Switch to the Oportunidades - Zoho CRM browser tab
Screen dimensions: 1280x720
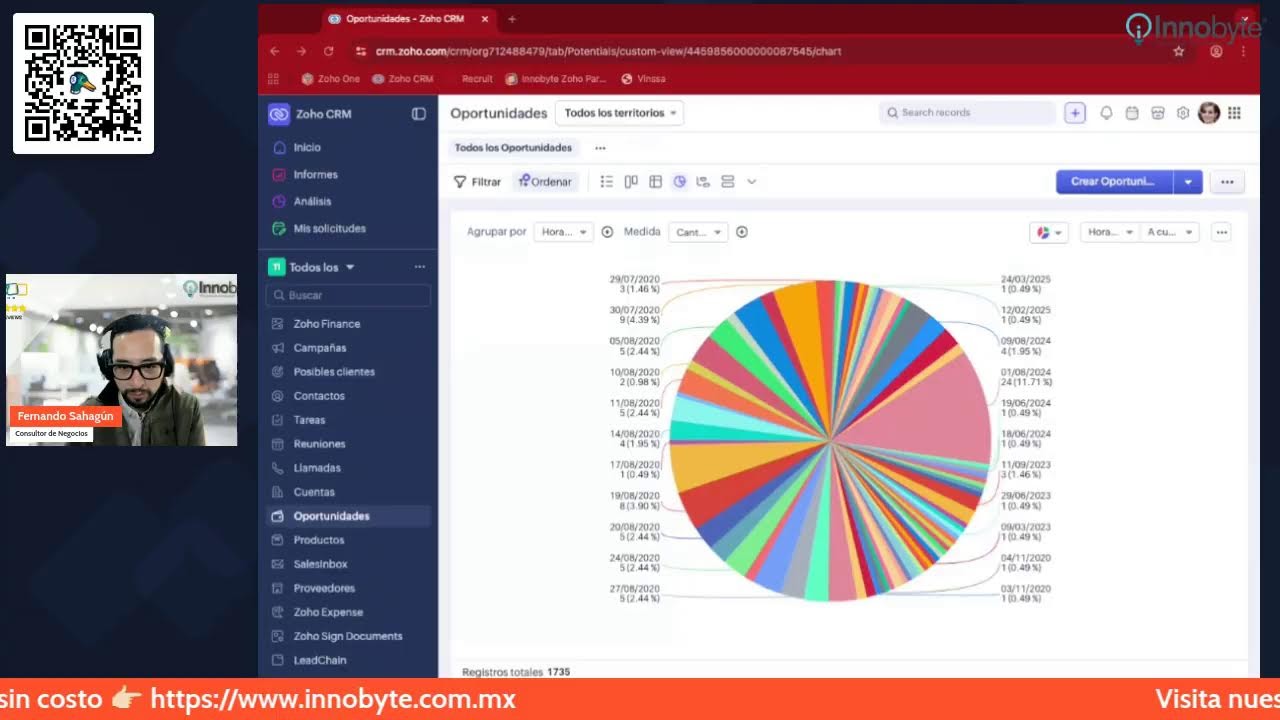(404, 19)
